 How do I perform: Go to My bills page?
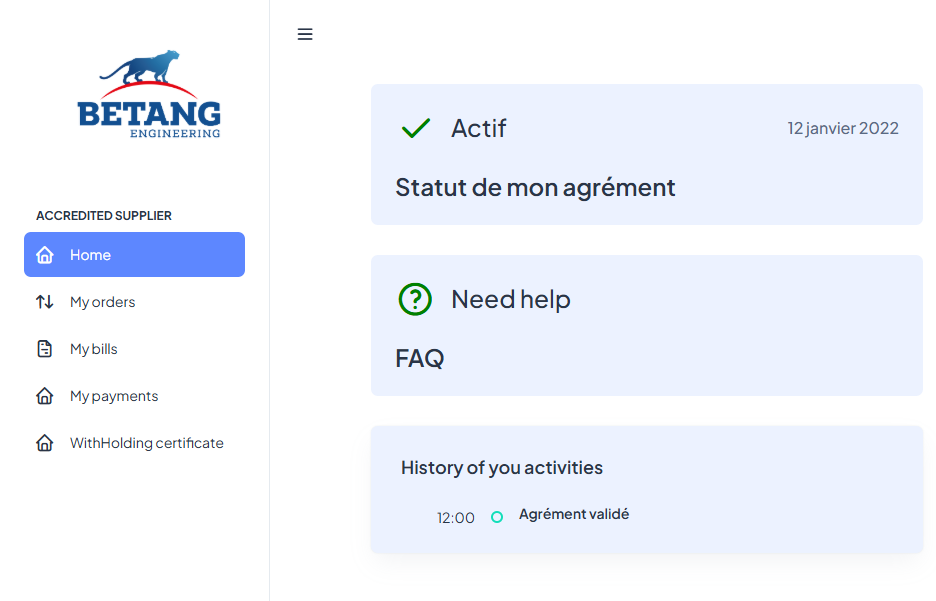[x=94, y=349]
